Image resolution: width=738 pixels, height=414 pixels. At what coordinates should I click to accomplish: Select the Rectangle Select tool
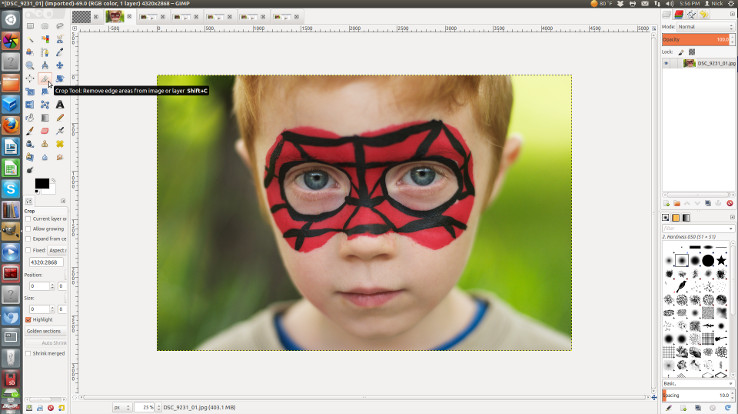(30, 26)
